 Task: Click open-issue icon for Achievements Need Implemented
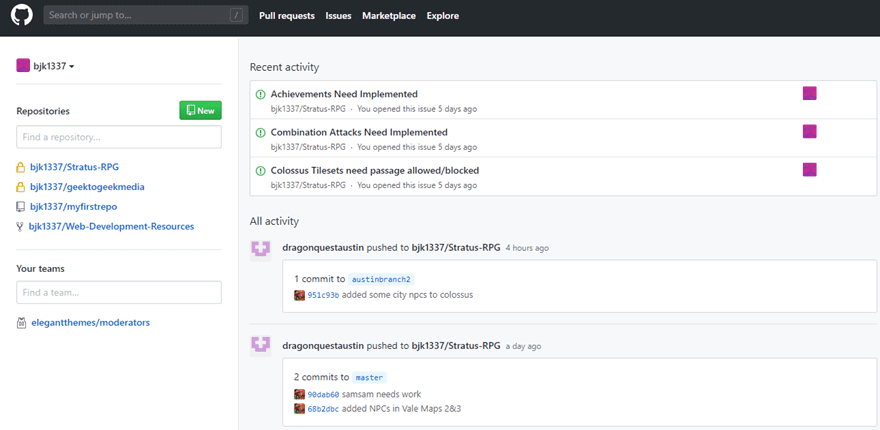pos(260,94)
